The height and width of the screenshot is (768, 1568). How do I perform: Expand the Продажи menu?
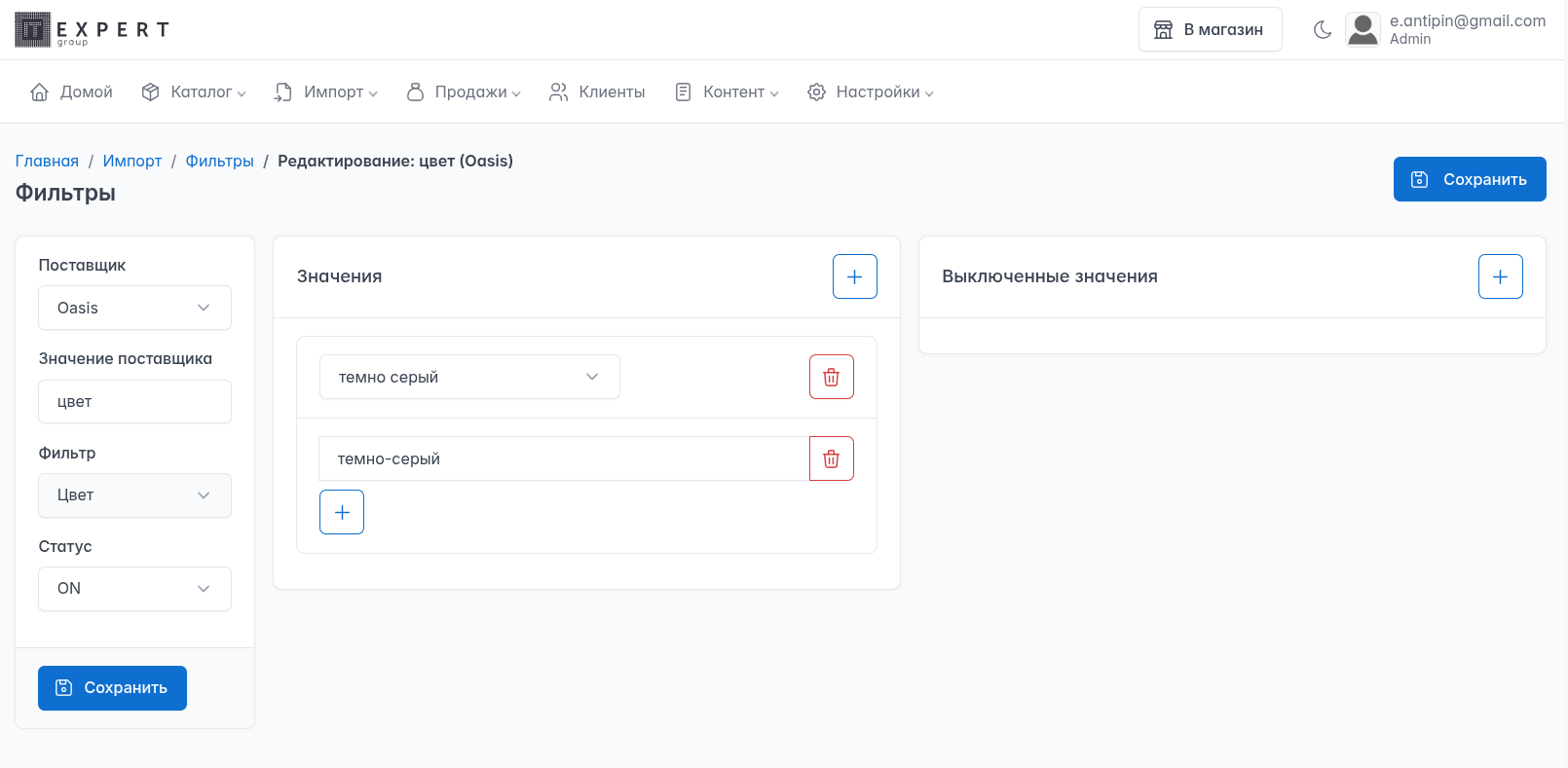pyautogui.click(x=464, y=91)
